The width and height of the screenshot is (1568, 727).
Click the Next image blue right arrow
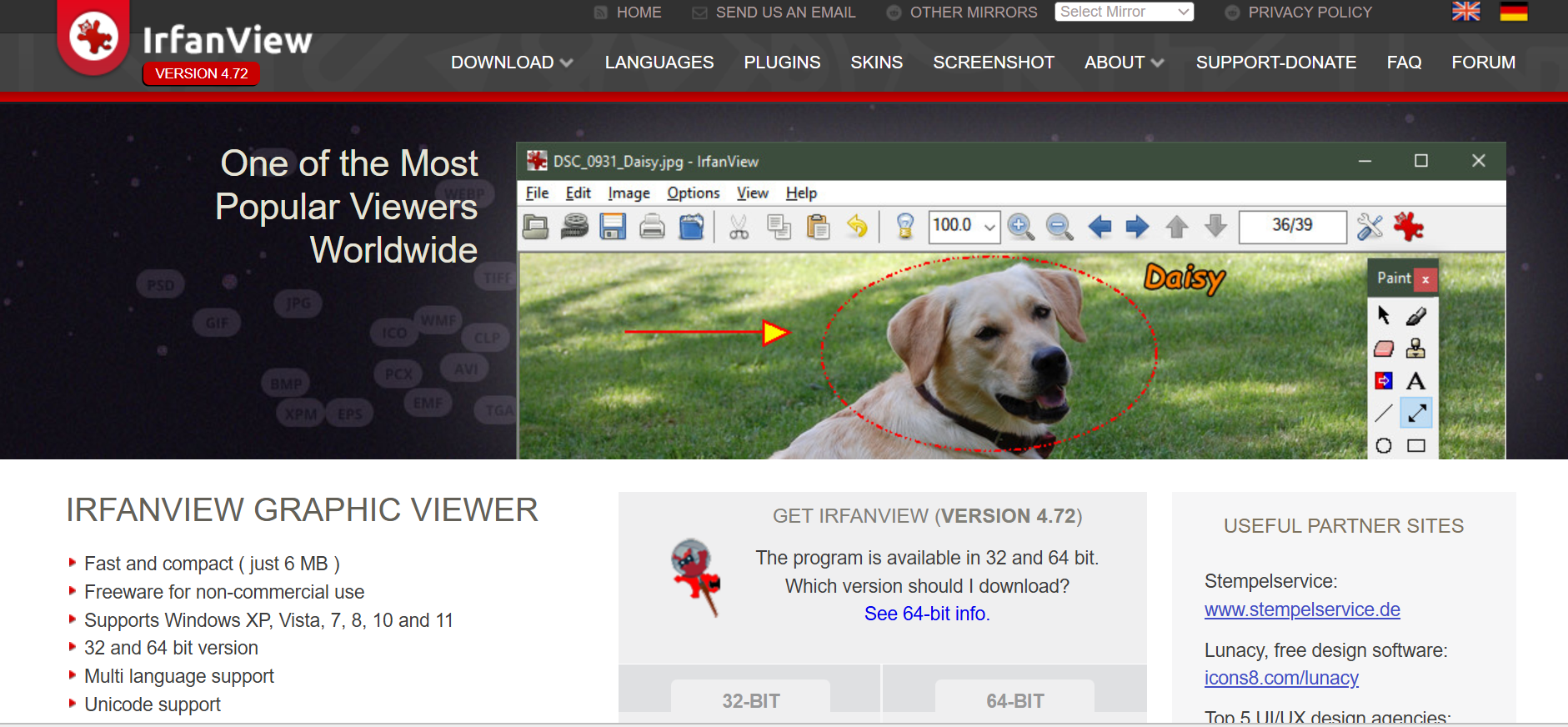pos(1137,227)
